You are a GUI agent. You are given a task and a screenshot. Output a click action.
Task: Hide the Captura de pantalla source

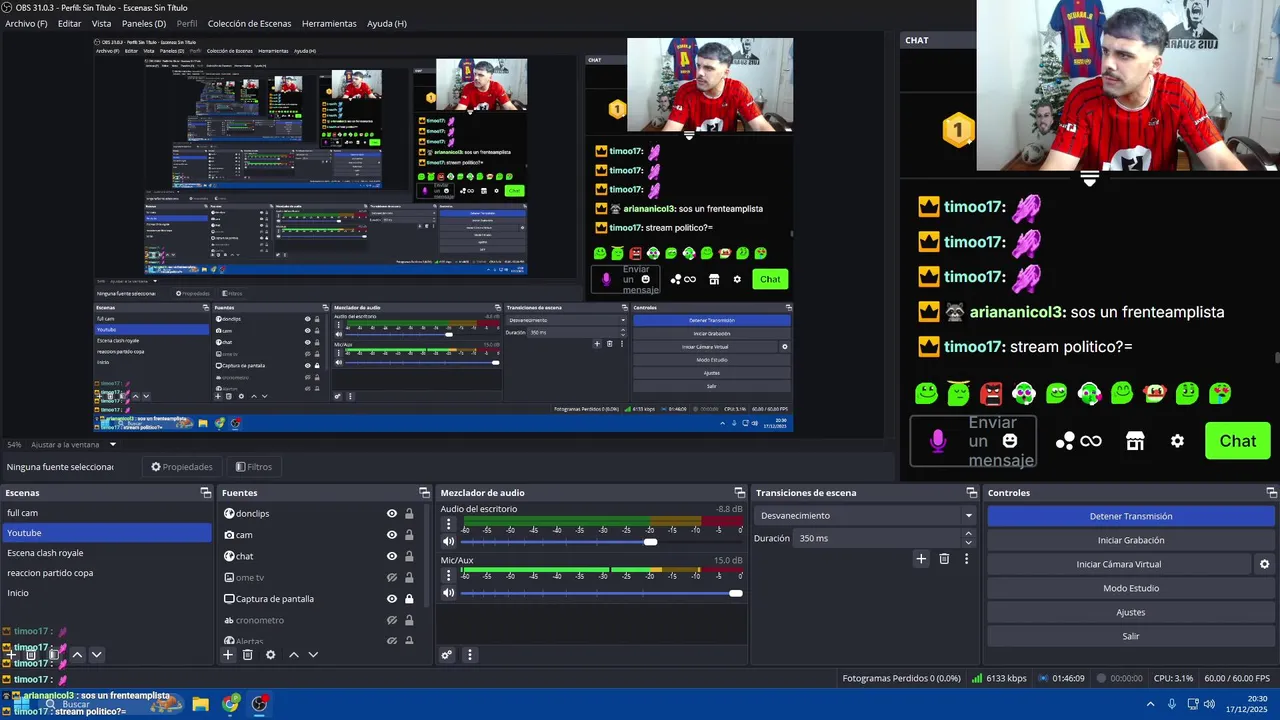coord(392,599)
